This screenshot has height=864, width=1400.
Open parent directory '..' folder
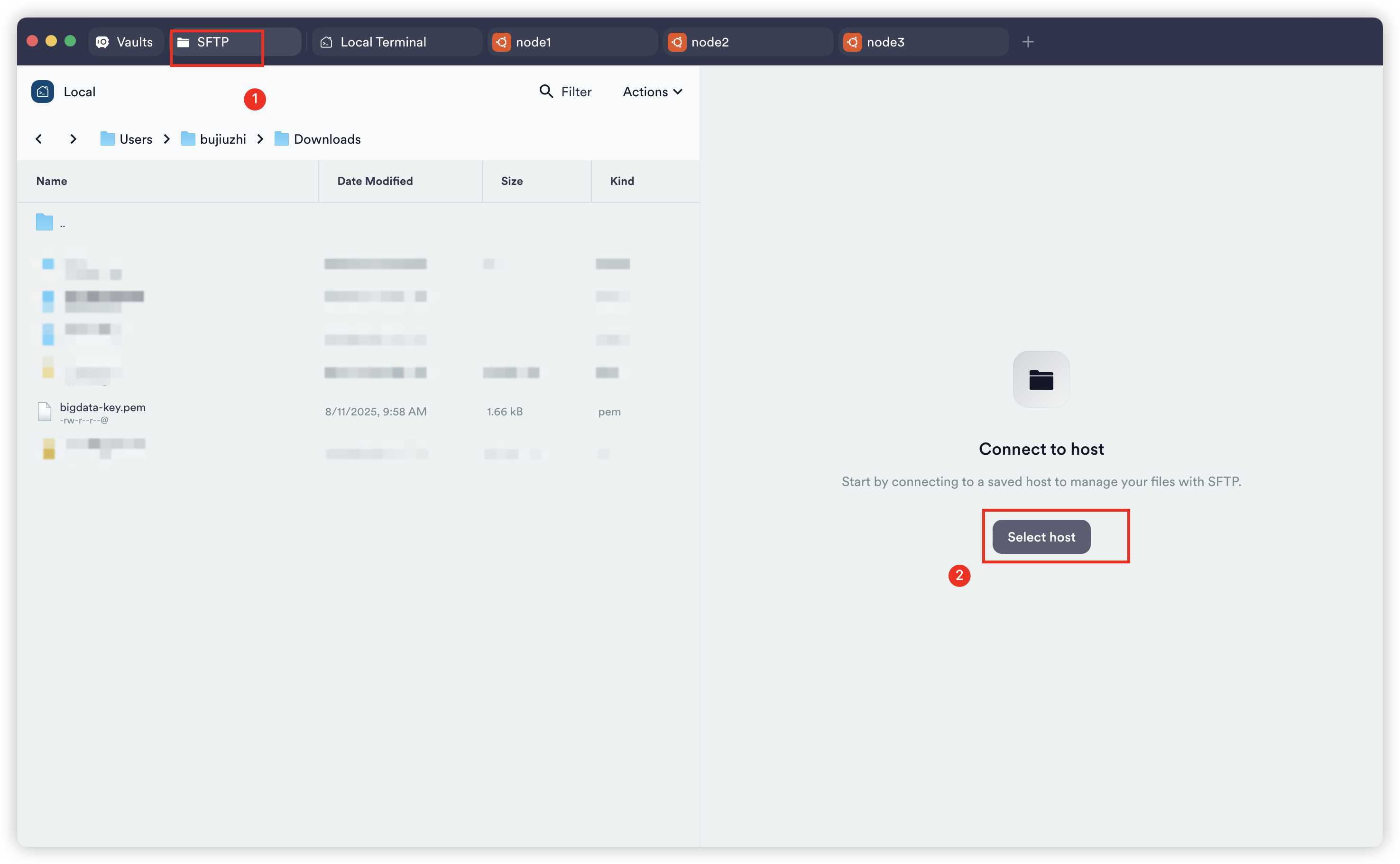(50, 223)
